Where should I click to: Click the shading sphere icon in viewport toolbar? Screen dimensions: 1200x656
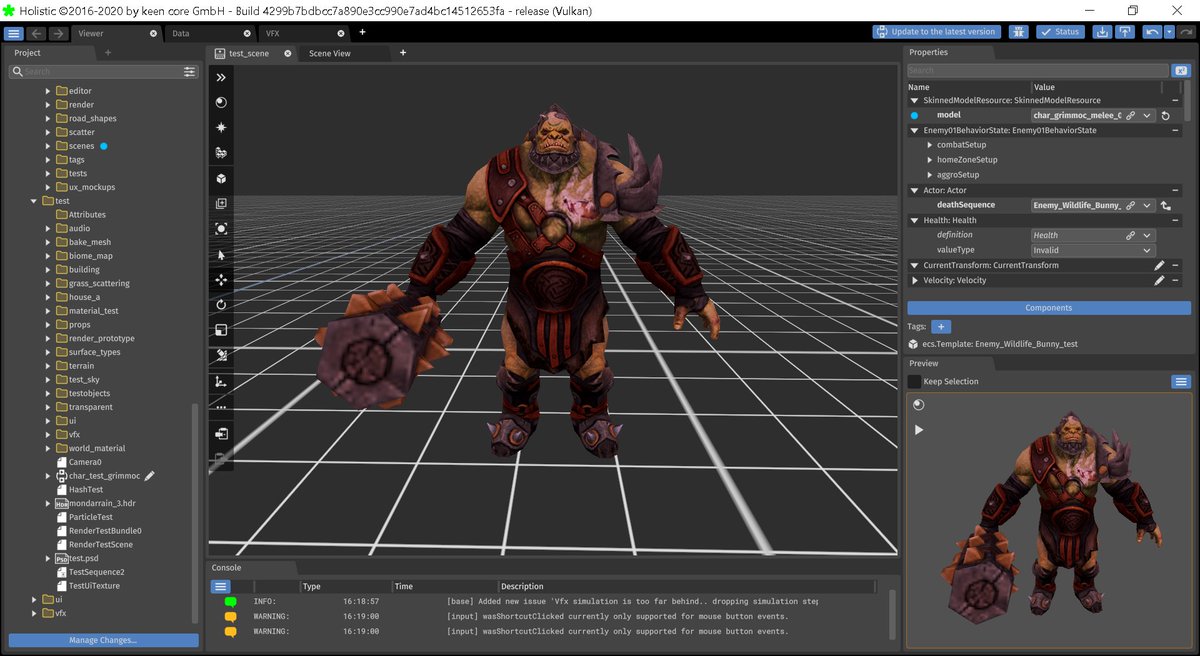[221, 102]
